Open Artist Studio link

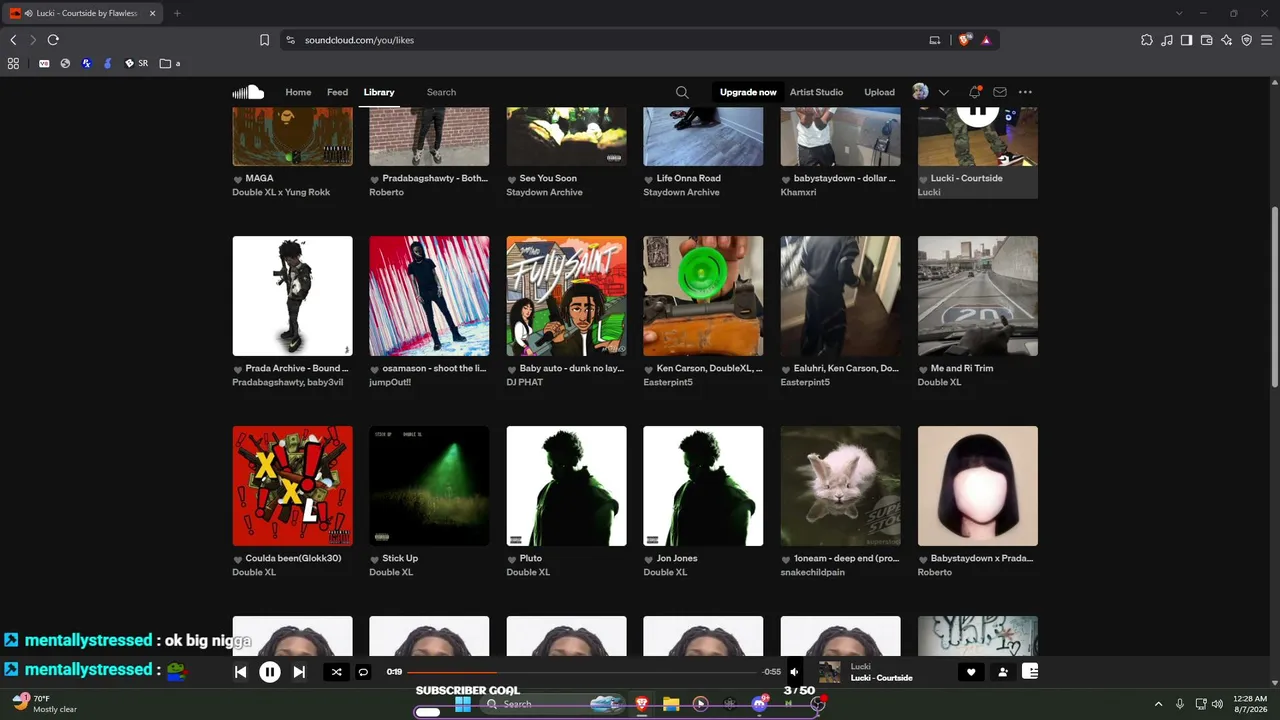pyautogui.click(x=816, y=92)
